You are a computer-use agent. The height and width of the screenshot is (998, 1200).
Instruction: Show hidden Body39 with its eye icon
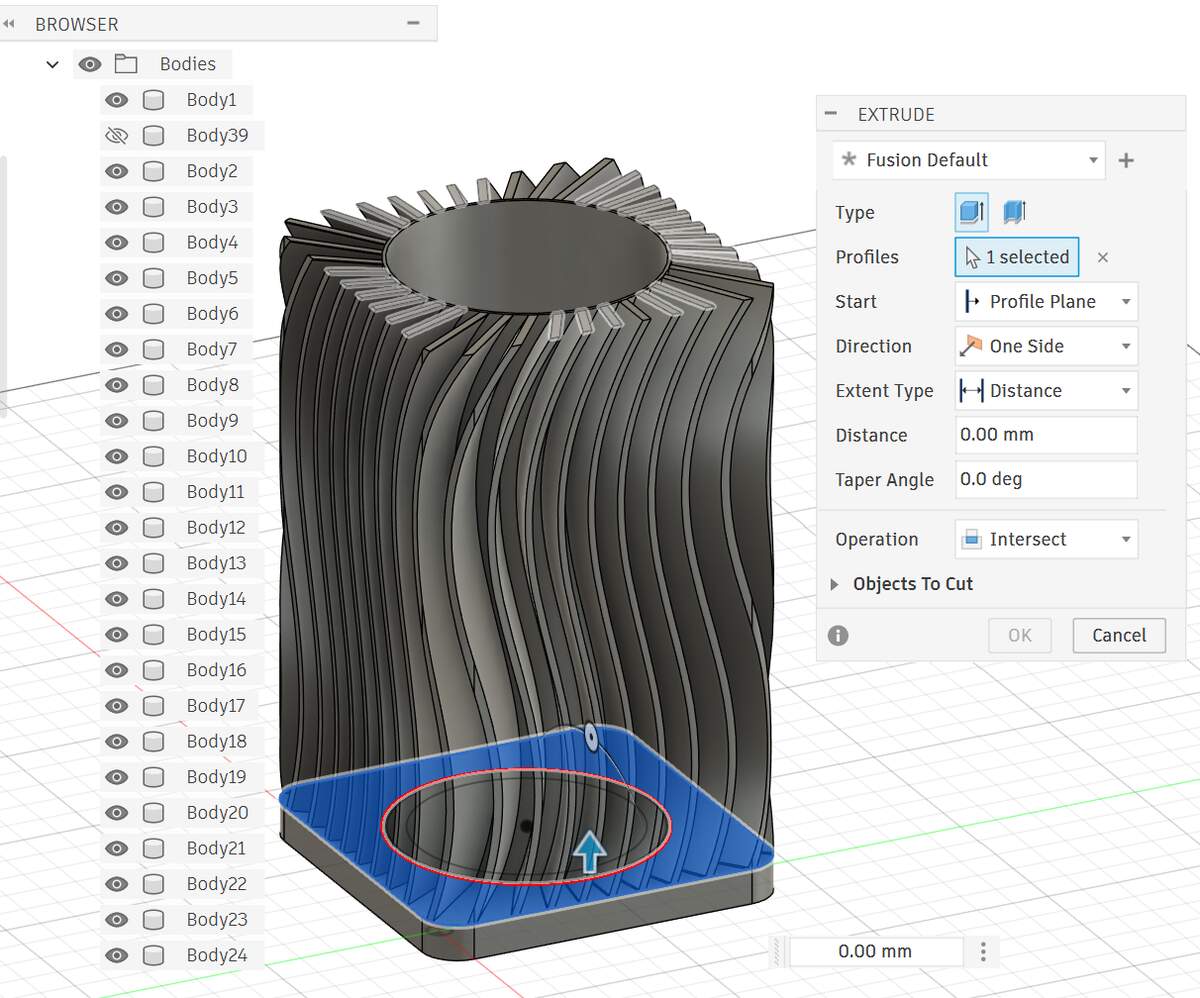[117, 135]
